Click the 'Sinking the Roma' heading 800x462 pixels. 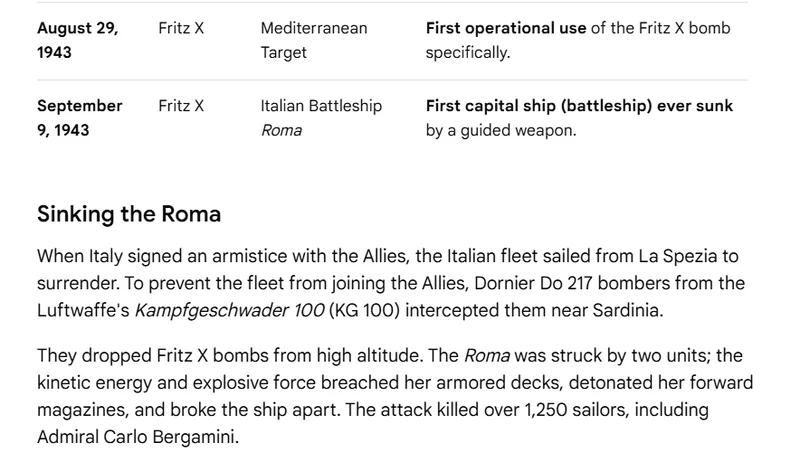coord(129,214)
